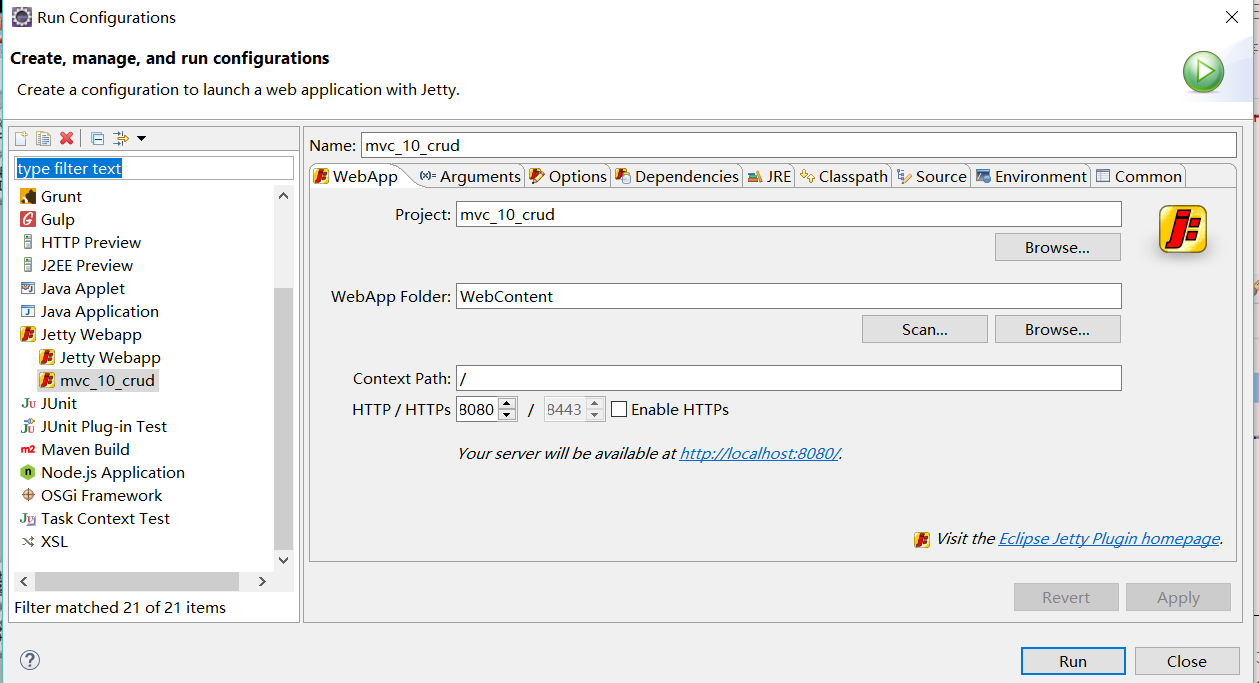Click the Jetty logo icon beside Project field
Image resolution: width=1259 pixels, height=683 pixels.
coord(1182,228)
